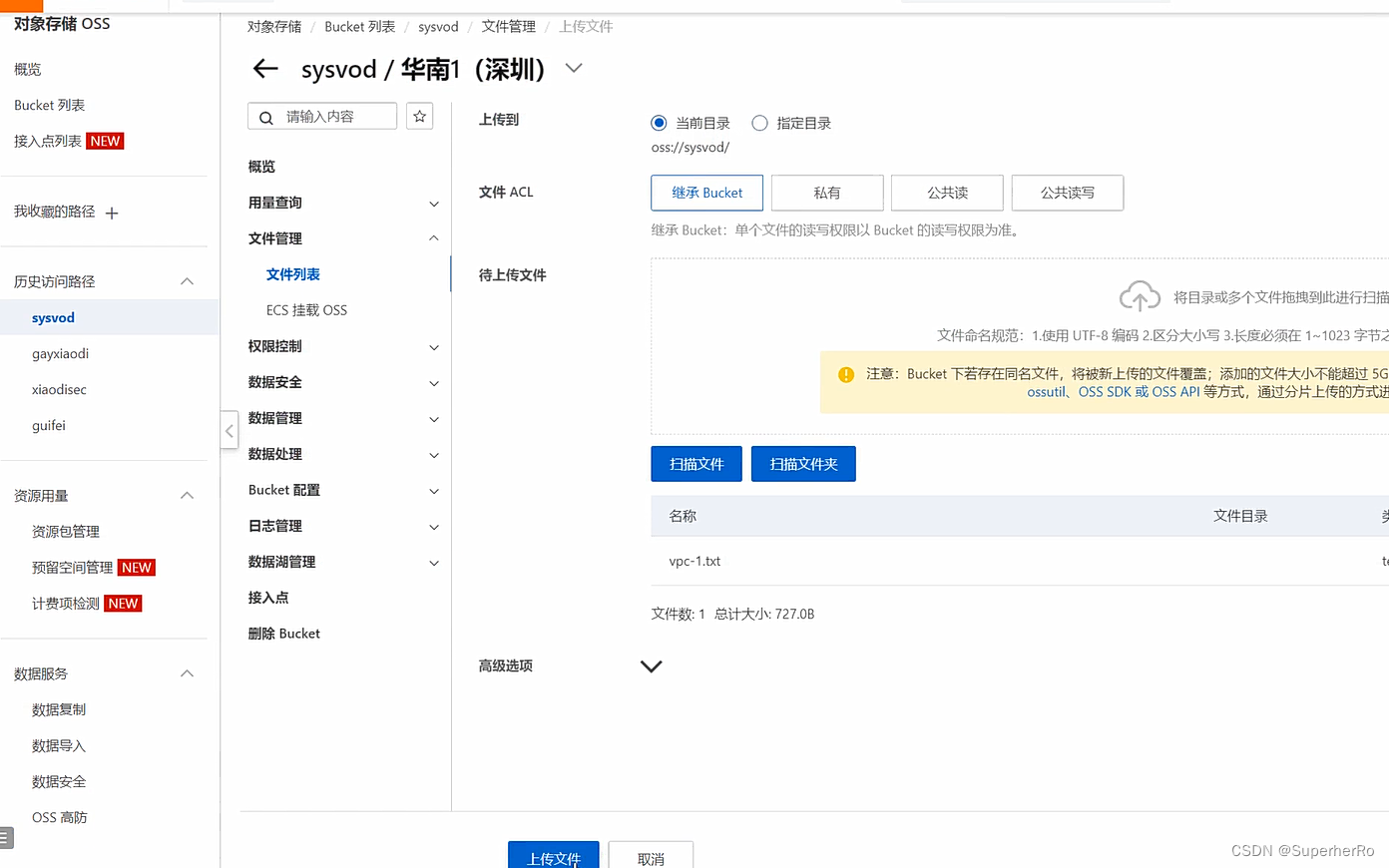Click the 上传文件 button

pos(554,856)
